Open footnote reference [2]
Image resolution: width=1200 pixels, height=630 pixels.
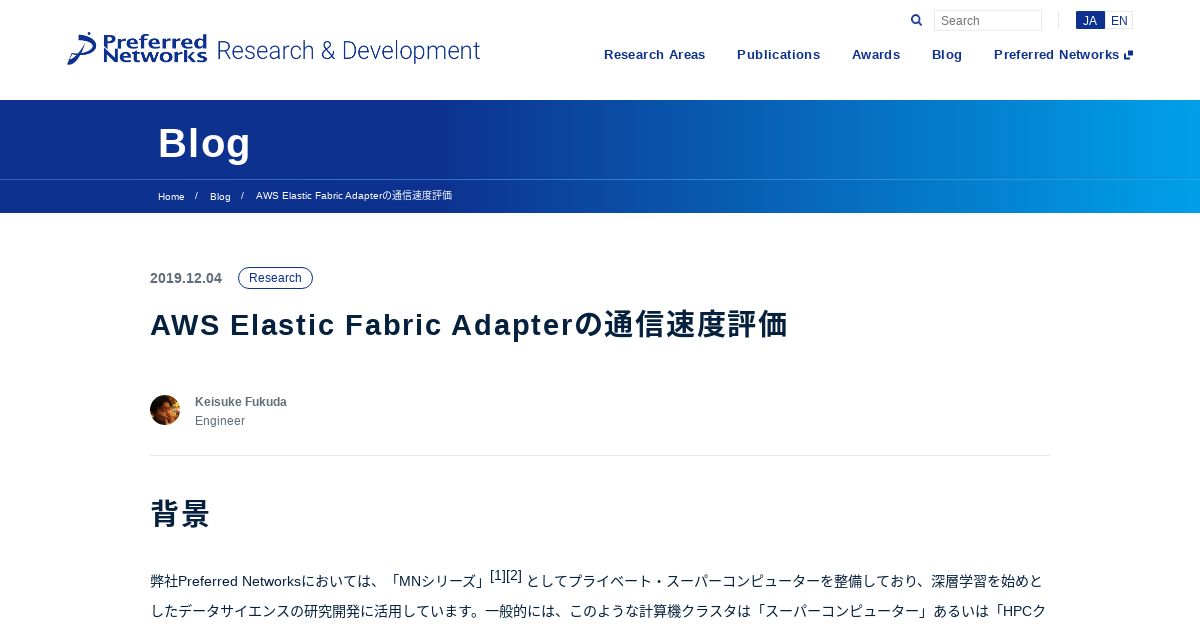(514, 575)
